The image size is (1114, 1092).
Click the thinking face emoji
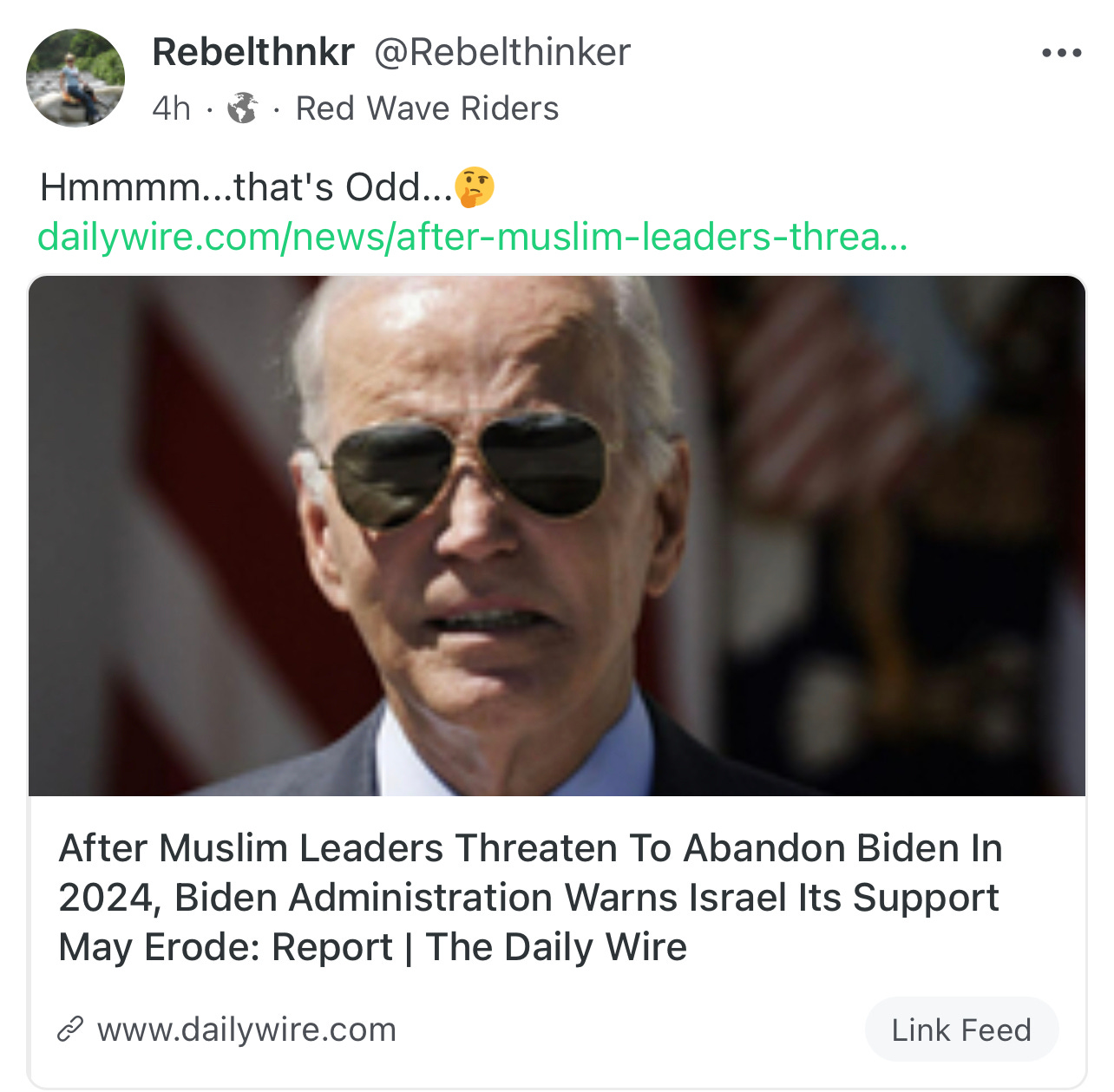pos(475,186)
